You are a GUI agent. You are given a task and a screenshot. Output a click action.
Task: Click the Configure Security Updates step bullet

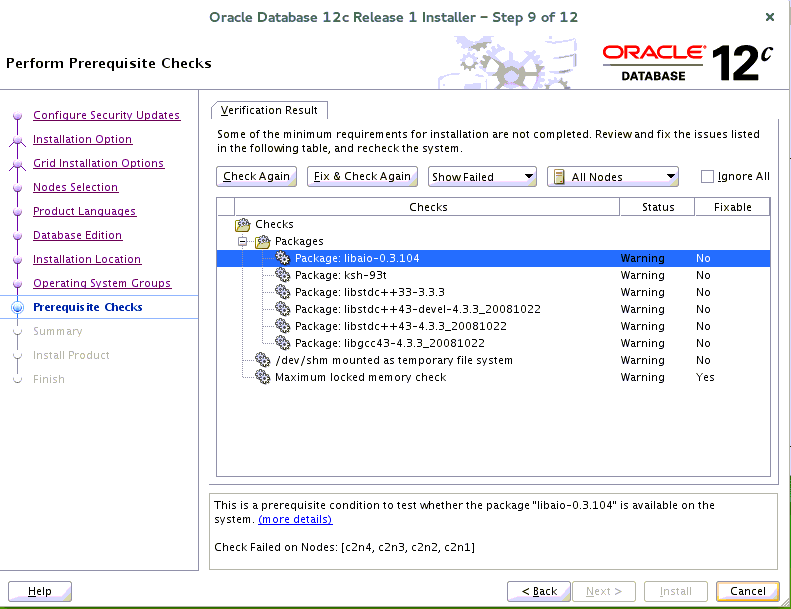18,116
